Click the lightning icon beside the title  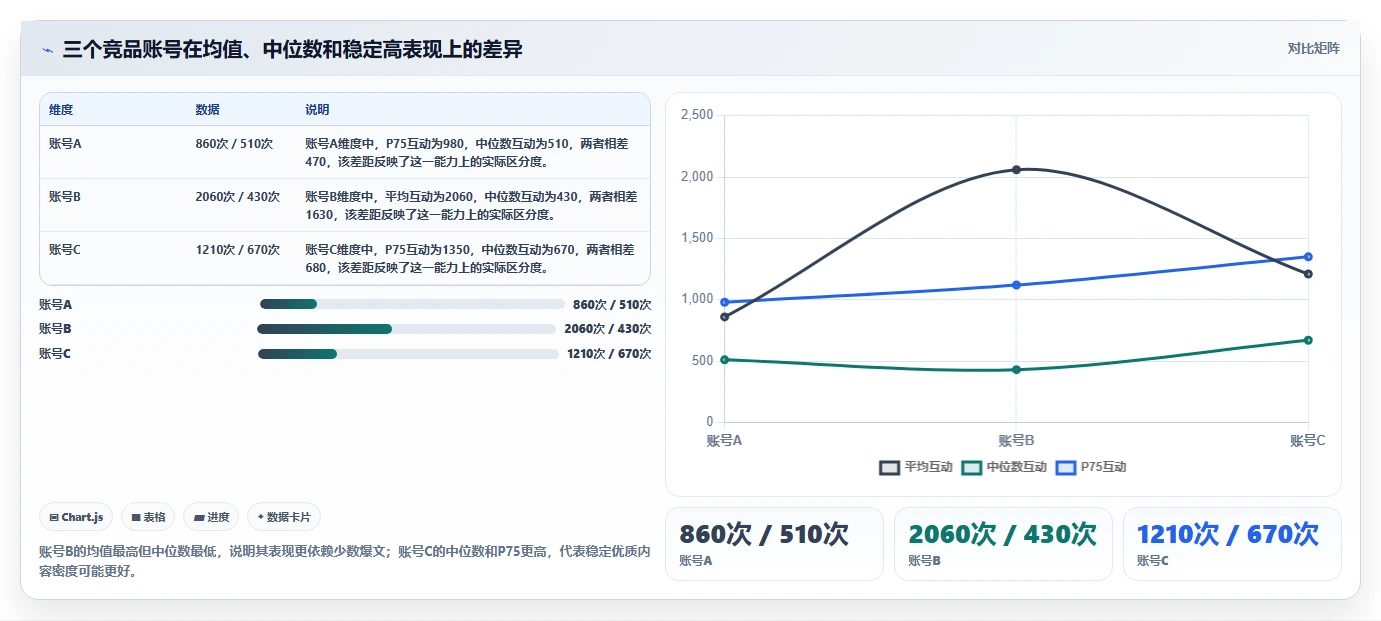click(x=47, y=49)
